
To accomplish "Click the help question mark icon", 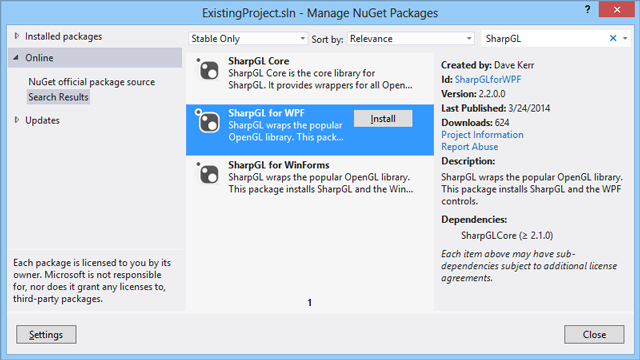I will click(x=587, y=9).
